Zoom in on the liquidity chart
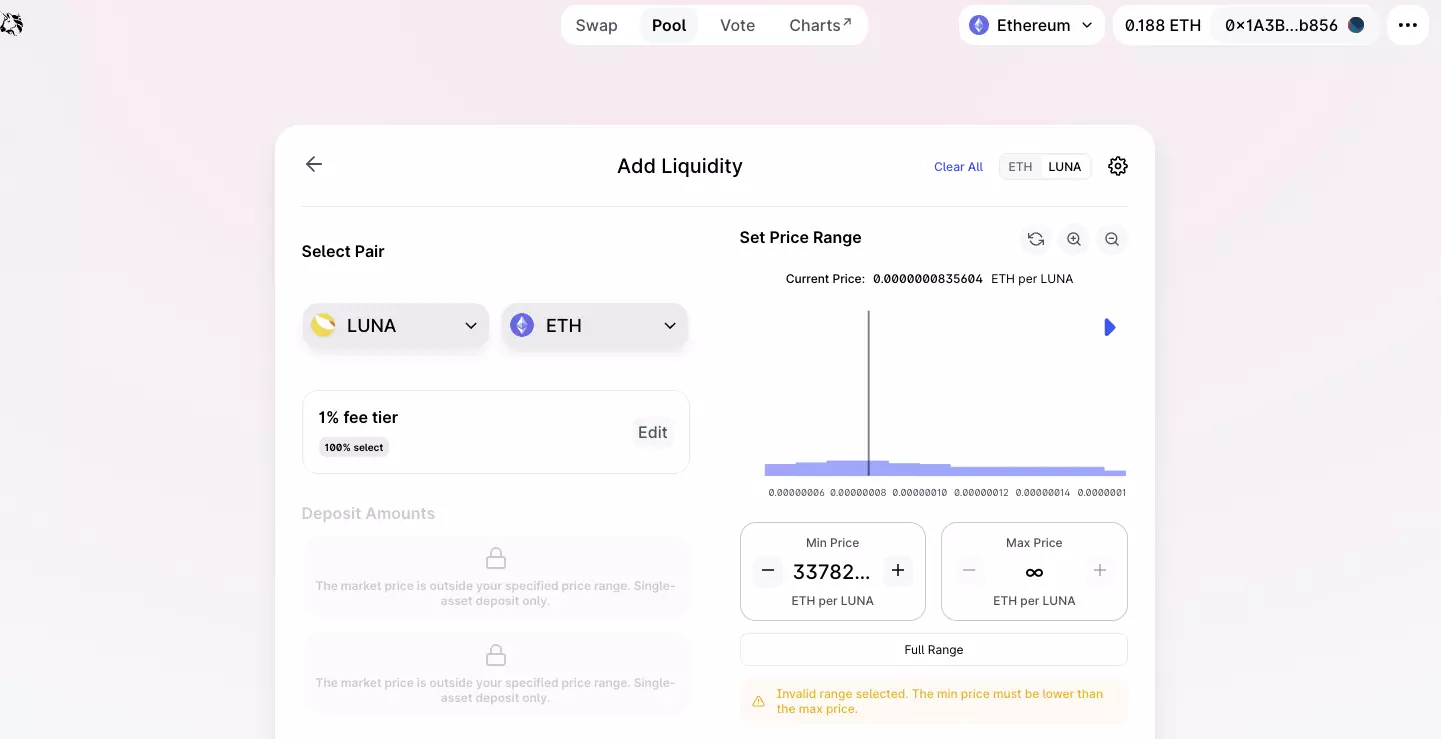The image size is (1441, 739). [x=1074, y=239]
